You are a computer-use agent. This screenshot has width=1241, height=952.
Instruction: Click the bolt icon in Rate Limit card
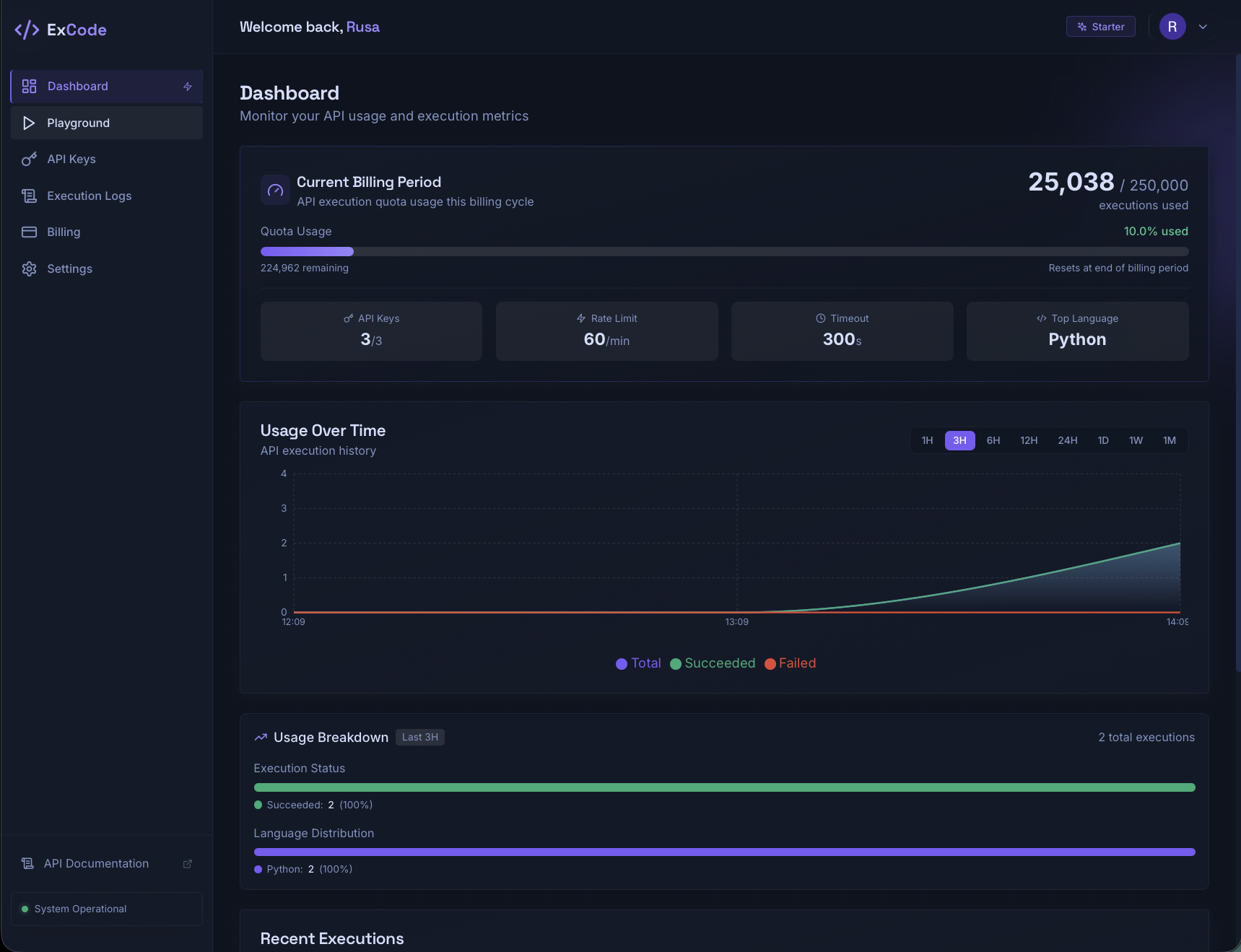pos(581,318)
